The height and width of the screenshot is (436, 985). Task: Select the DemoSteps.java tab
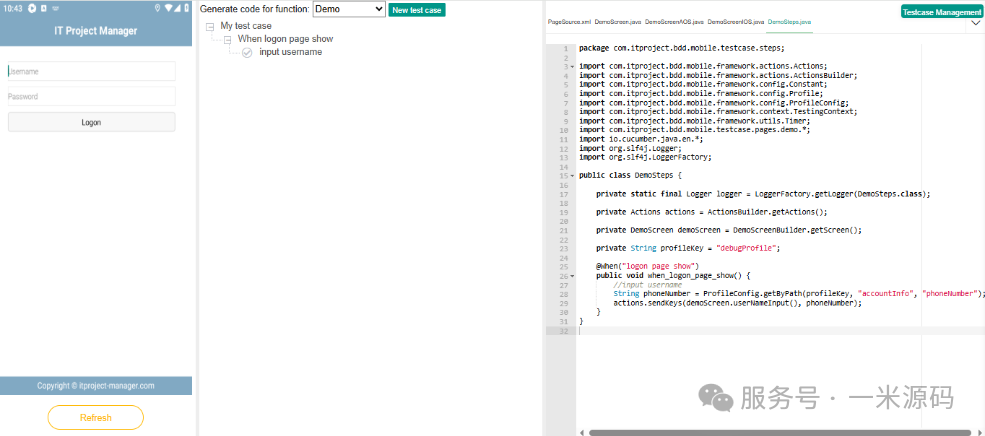tap(790, 22)
